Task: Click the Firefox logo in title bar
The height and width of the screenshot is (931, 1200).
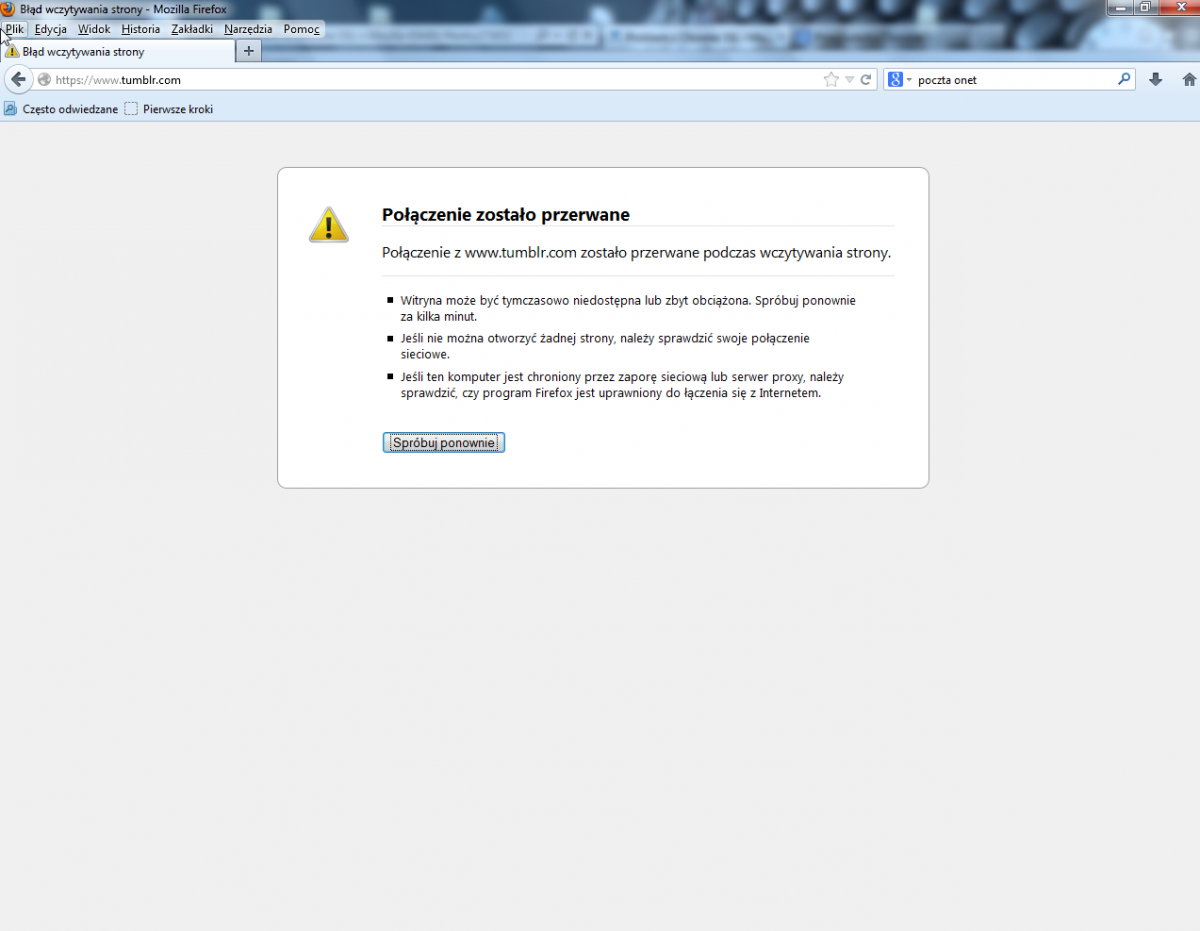Action: click(x=8, y=9)
